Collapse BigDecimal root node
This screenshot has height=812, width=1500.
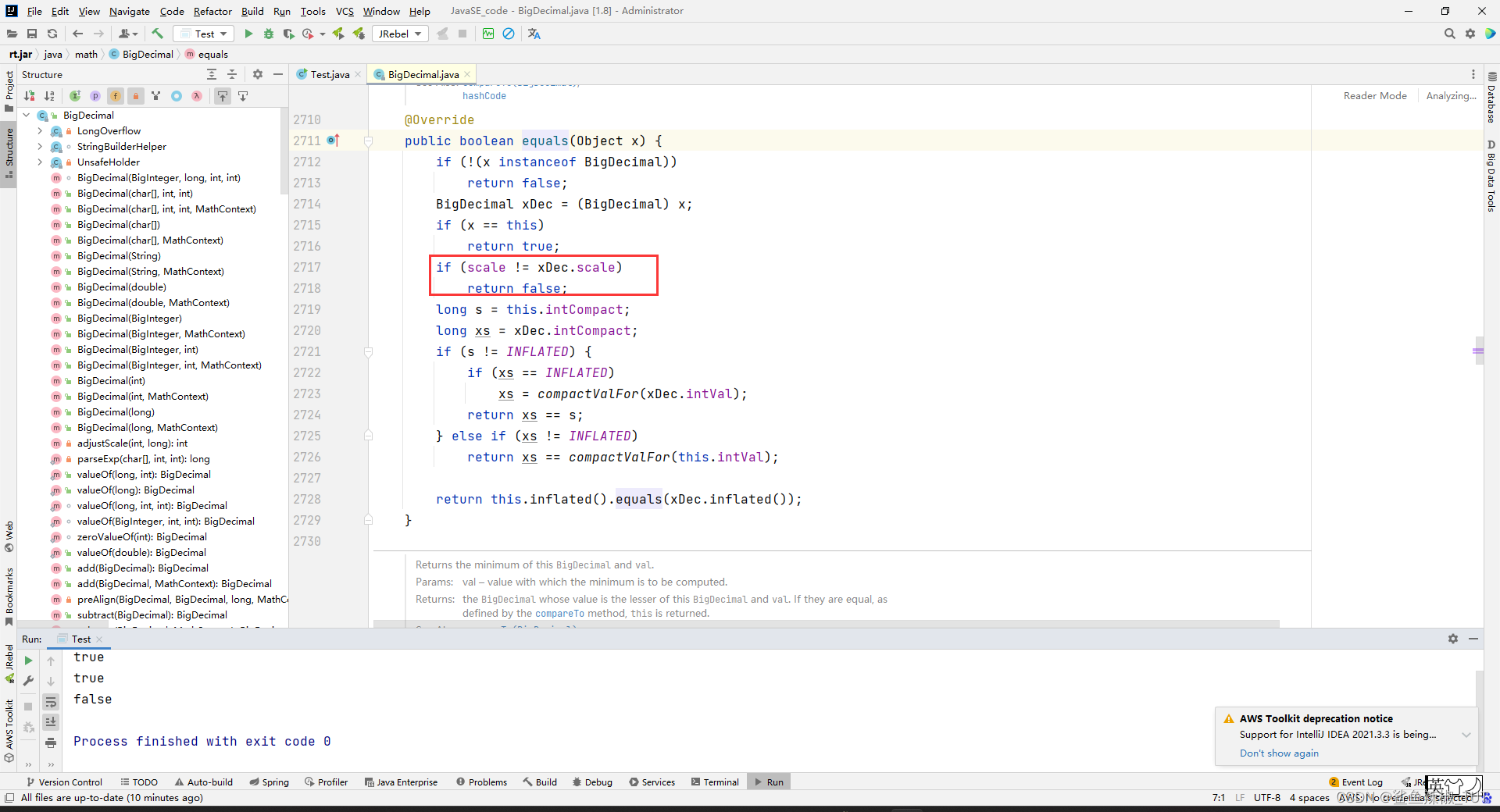pyautogui.click(x=26, y=116)
